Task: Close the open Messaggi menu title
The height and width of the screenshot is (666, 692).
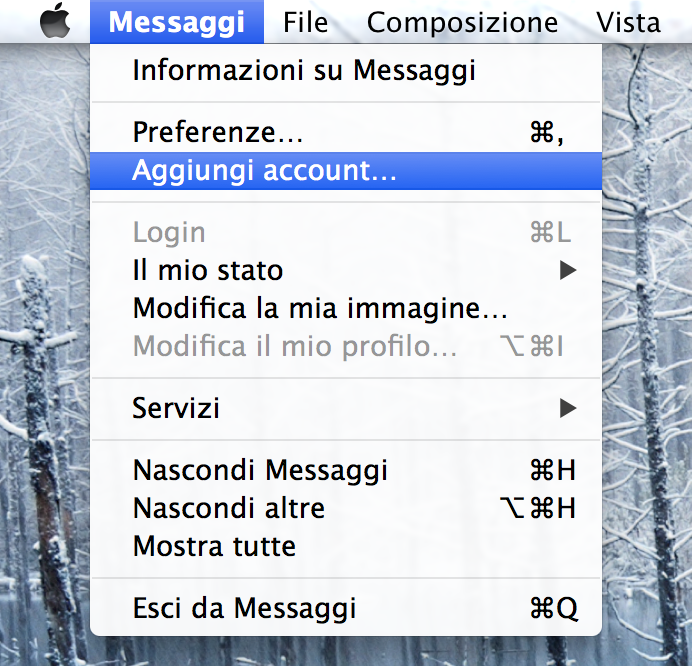Action: click(177, 22)
